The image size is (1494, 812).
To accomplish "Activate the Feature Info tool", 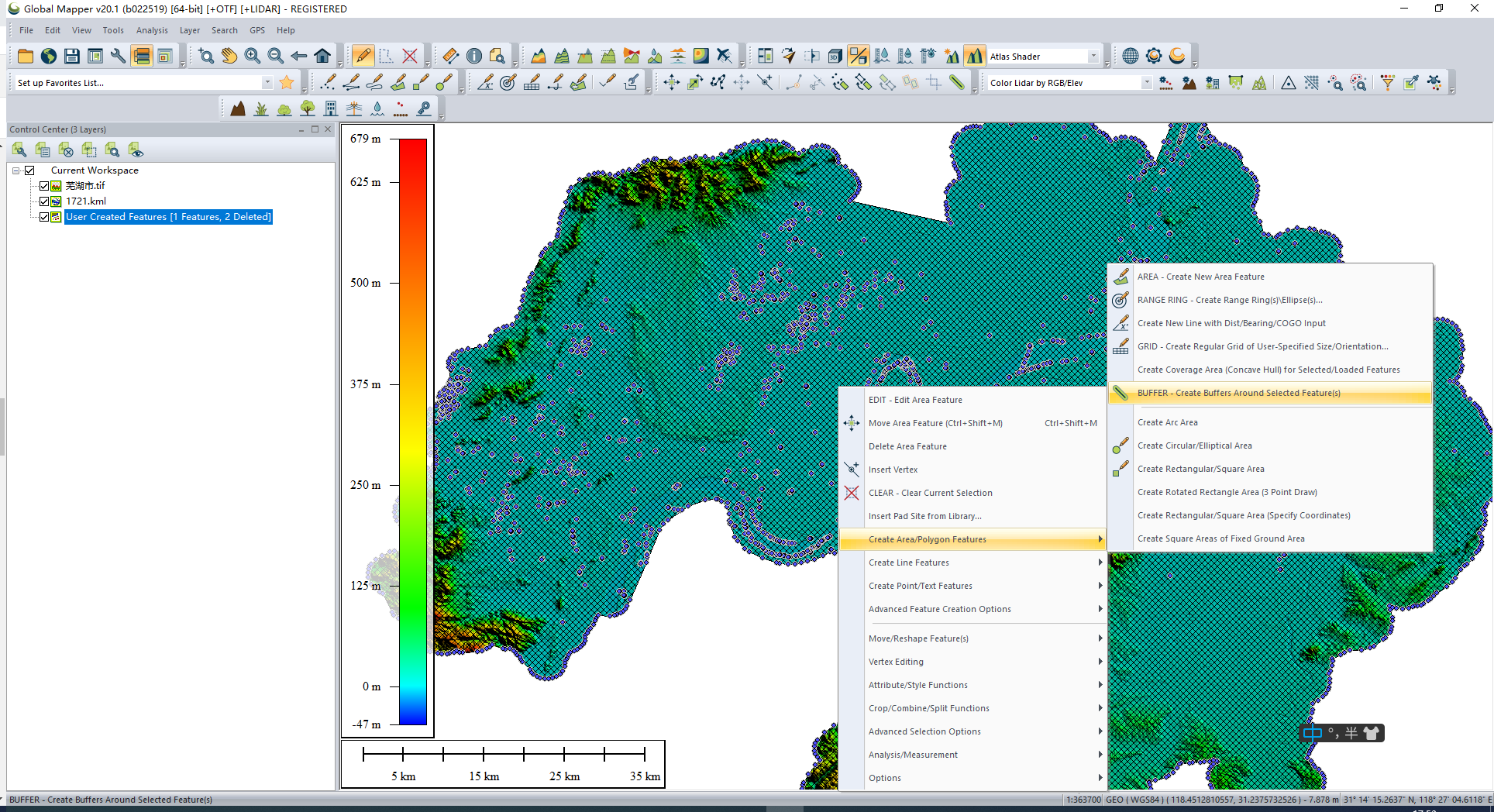I will click(x=474, y=56).
